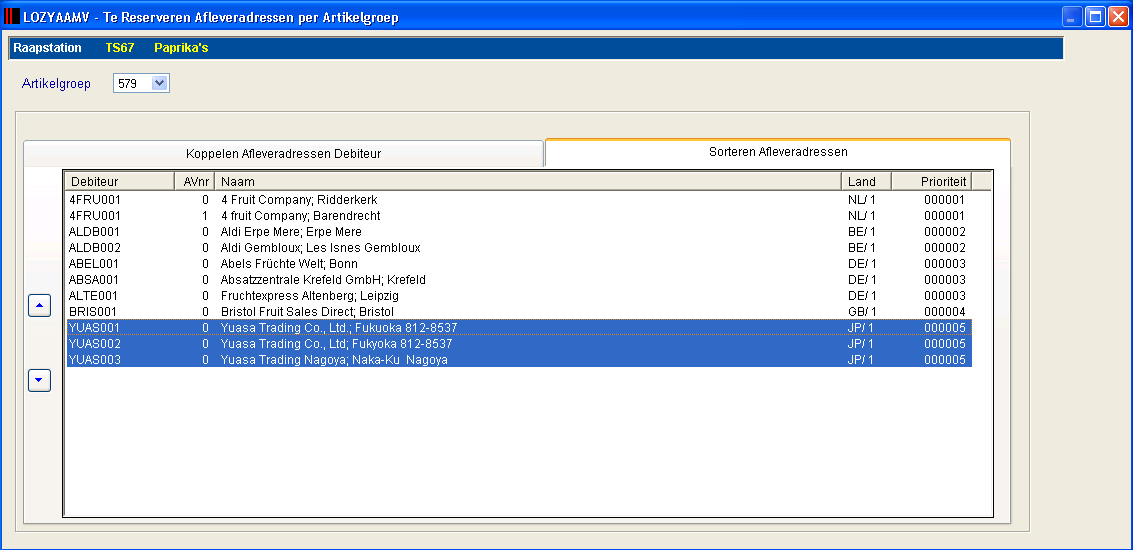Screen dimensions: 1133x550
Task: Click the red application icon in title bar
Action: pyautogui.click(x=12, y=17)
